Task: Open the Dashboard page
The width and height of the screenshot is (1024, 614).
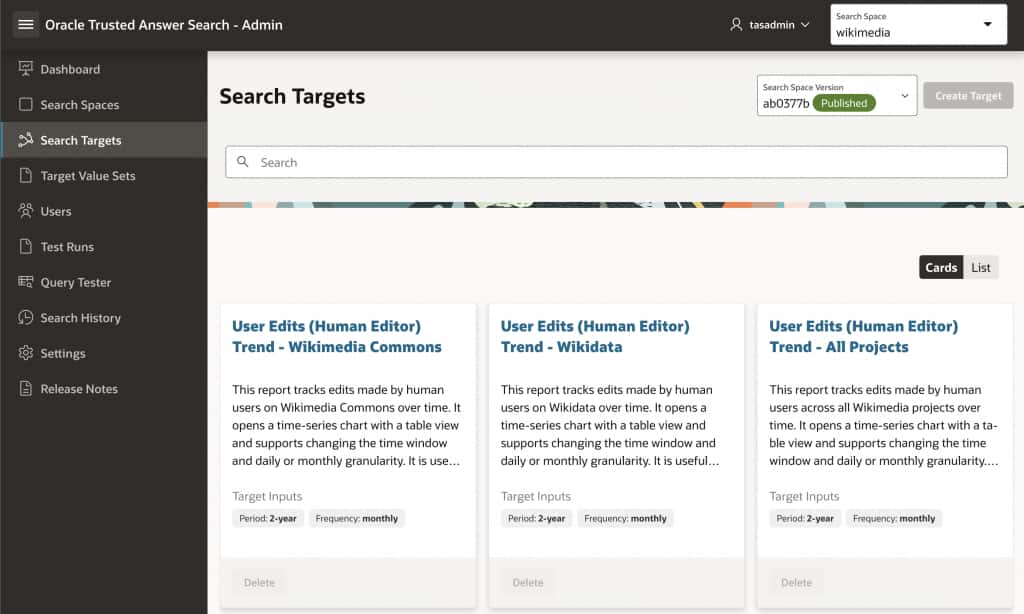Action: pyautogui.click(x=104, y=69)
